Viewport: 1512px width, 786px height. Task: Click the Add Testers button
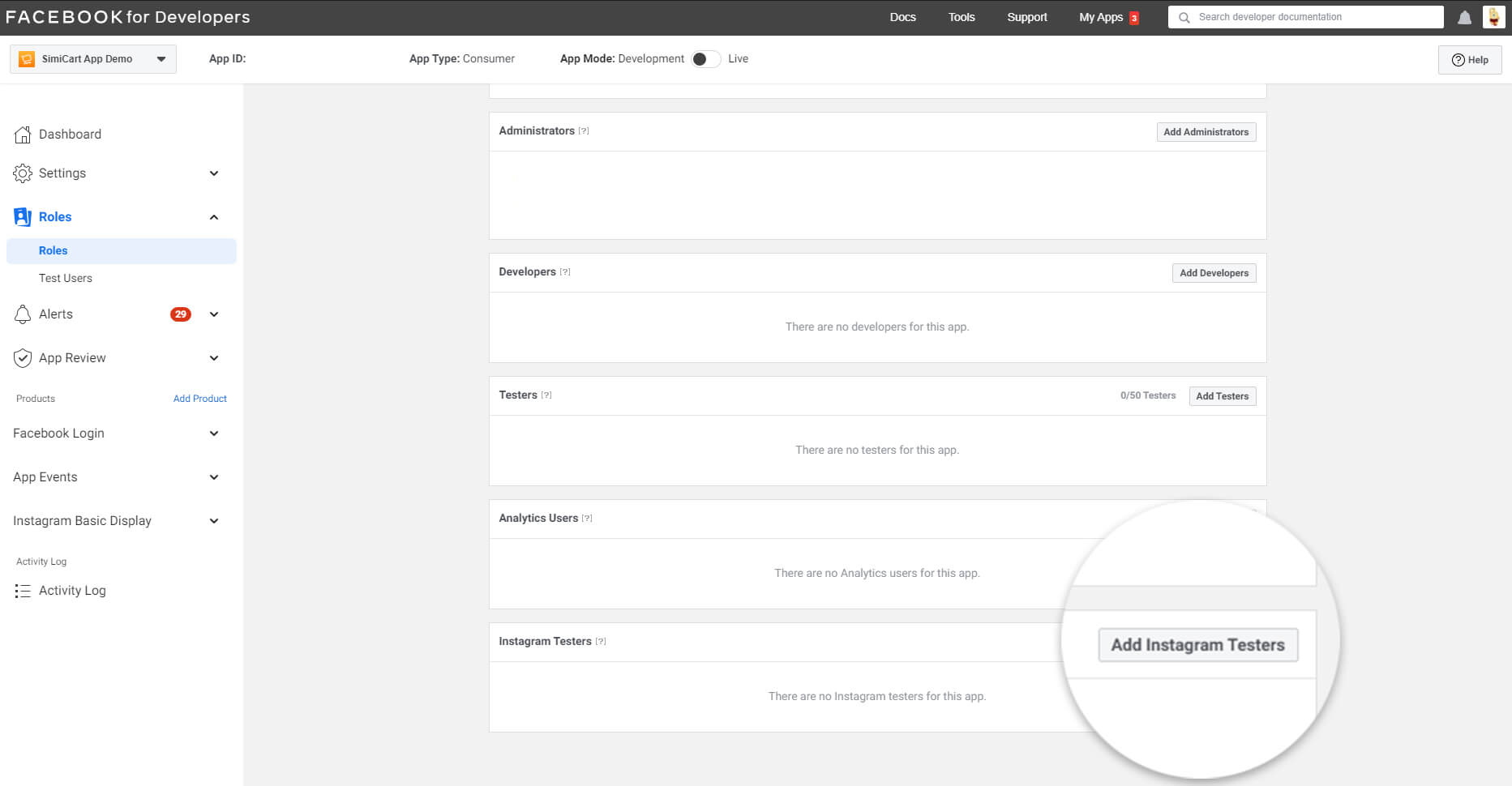coord(1222,396)
